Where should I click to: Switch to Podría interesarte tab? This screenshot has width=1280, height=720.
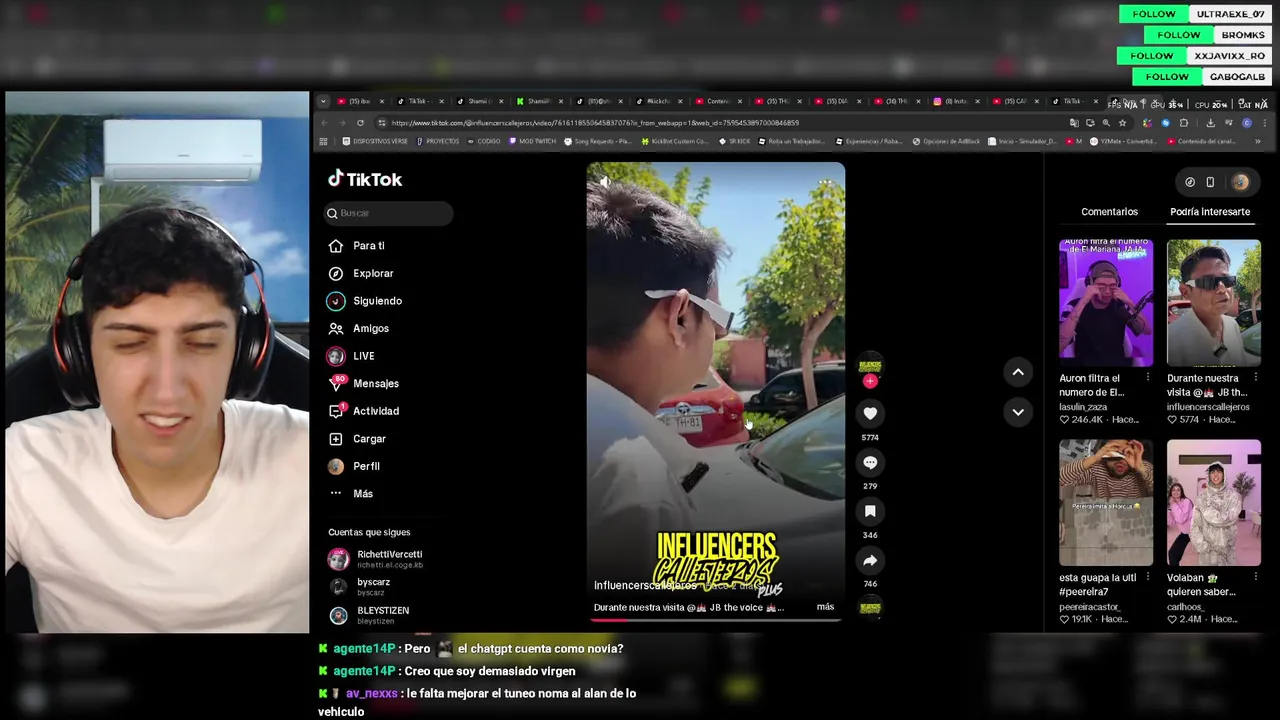(x=1210, y=212)
